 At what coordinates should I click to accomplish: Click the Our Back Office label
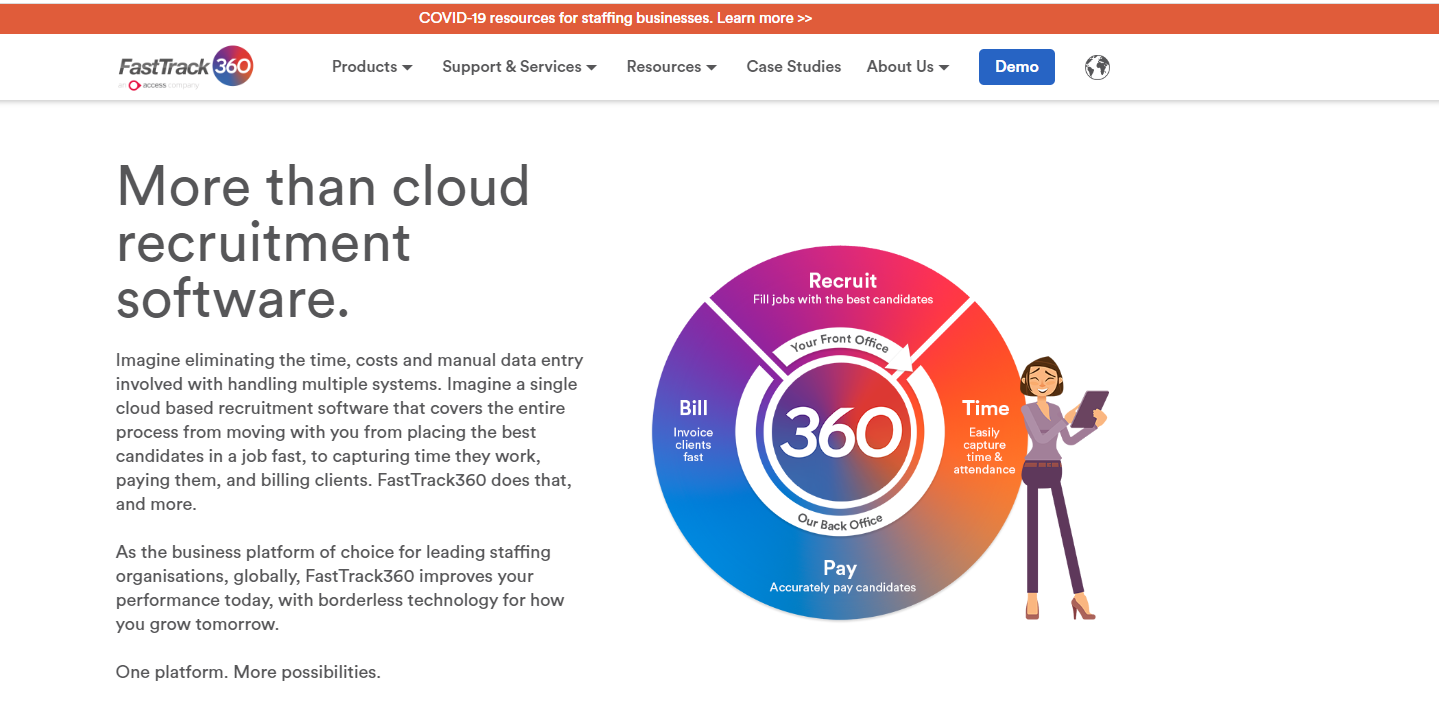(x=840, y=522)
